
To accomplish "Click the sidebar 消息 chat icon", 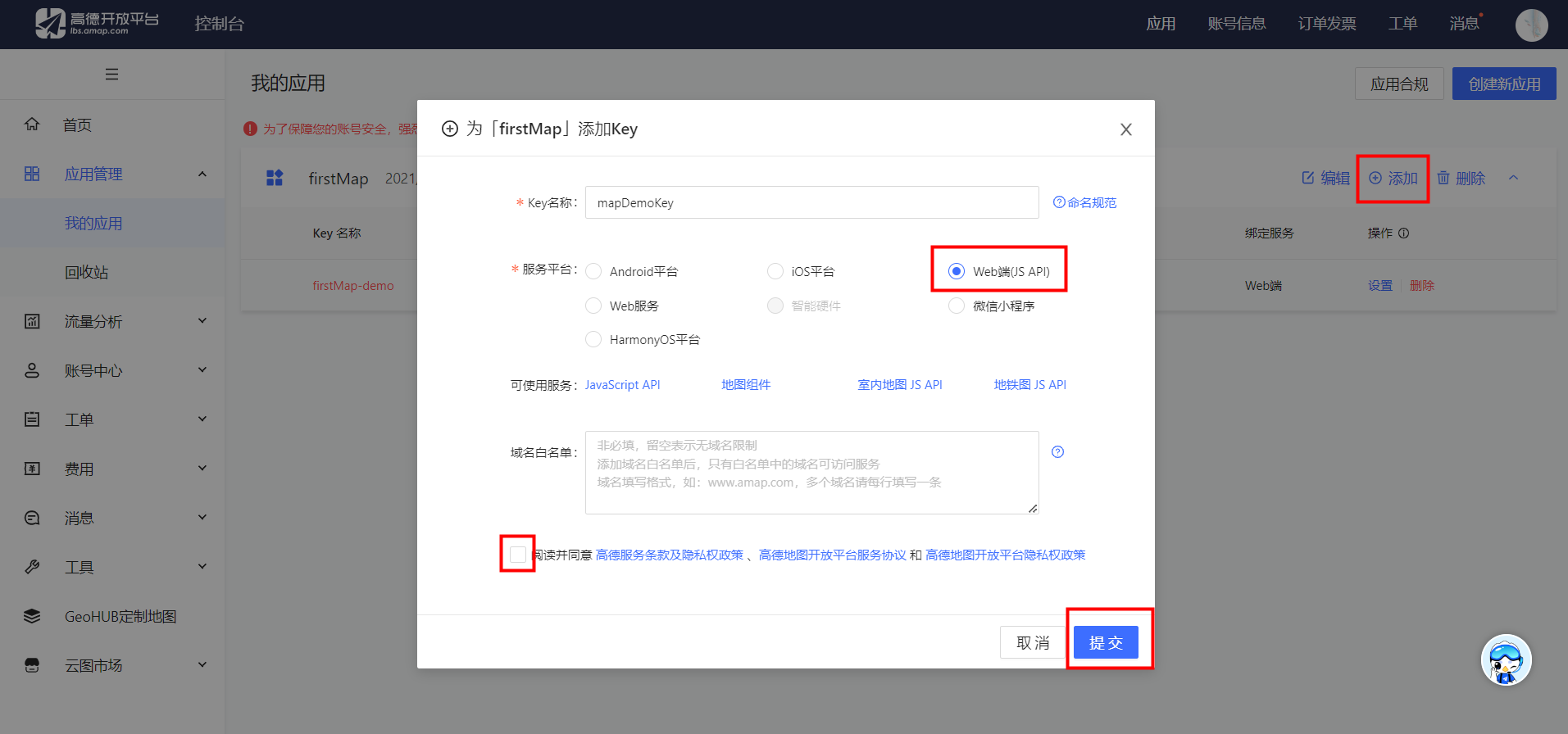I will [x=32, y=518].
